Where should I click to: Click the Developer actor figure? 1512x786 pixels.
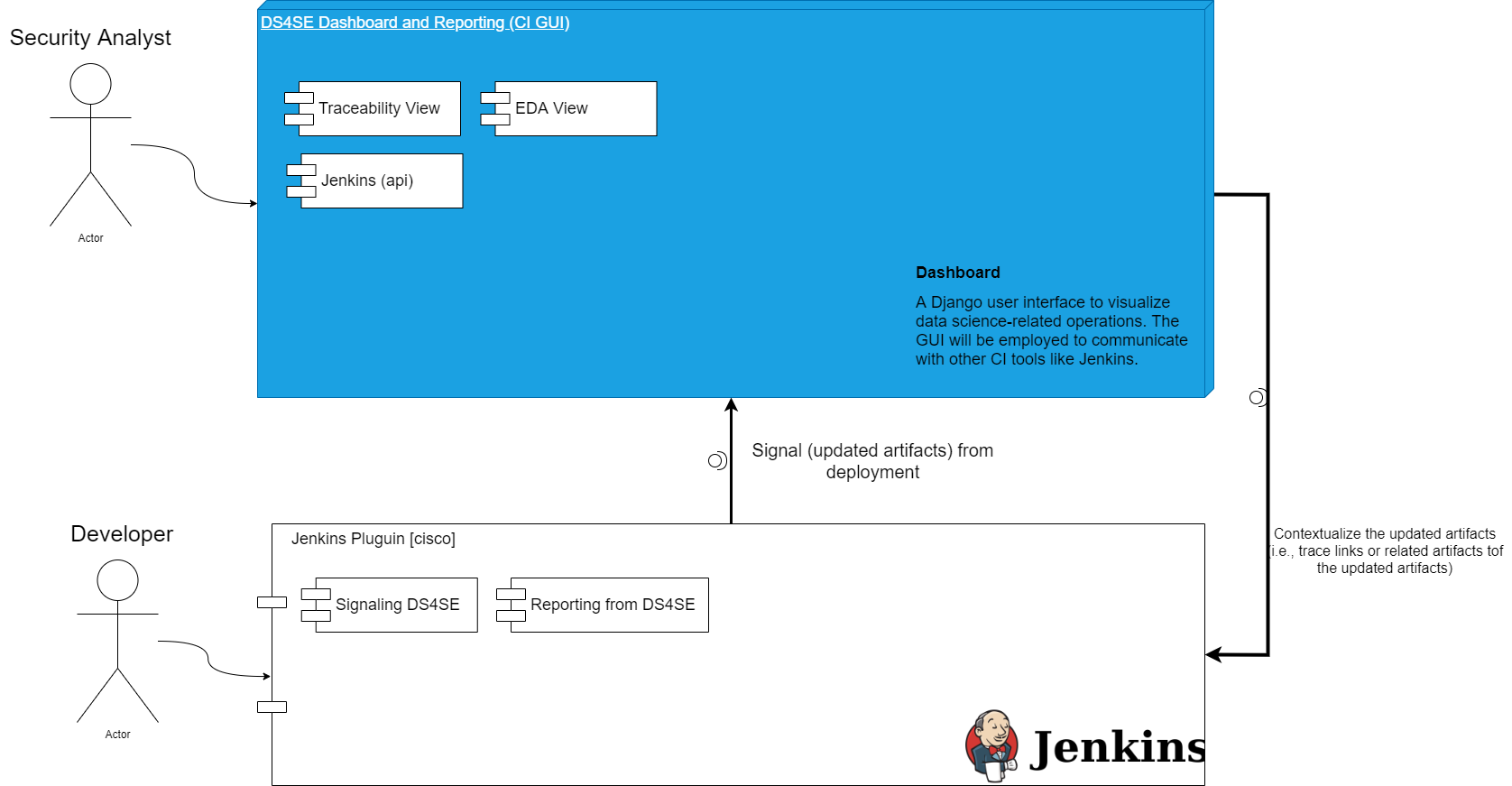(x=117, y=641)
